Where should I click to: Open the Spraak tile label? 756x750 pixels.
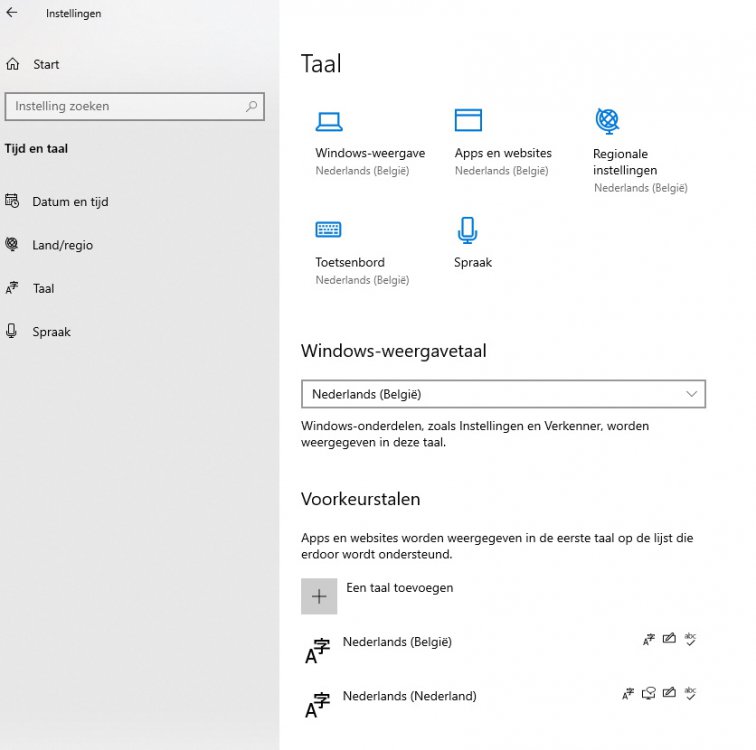(473, 262)
